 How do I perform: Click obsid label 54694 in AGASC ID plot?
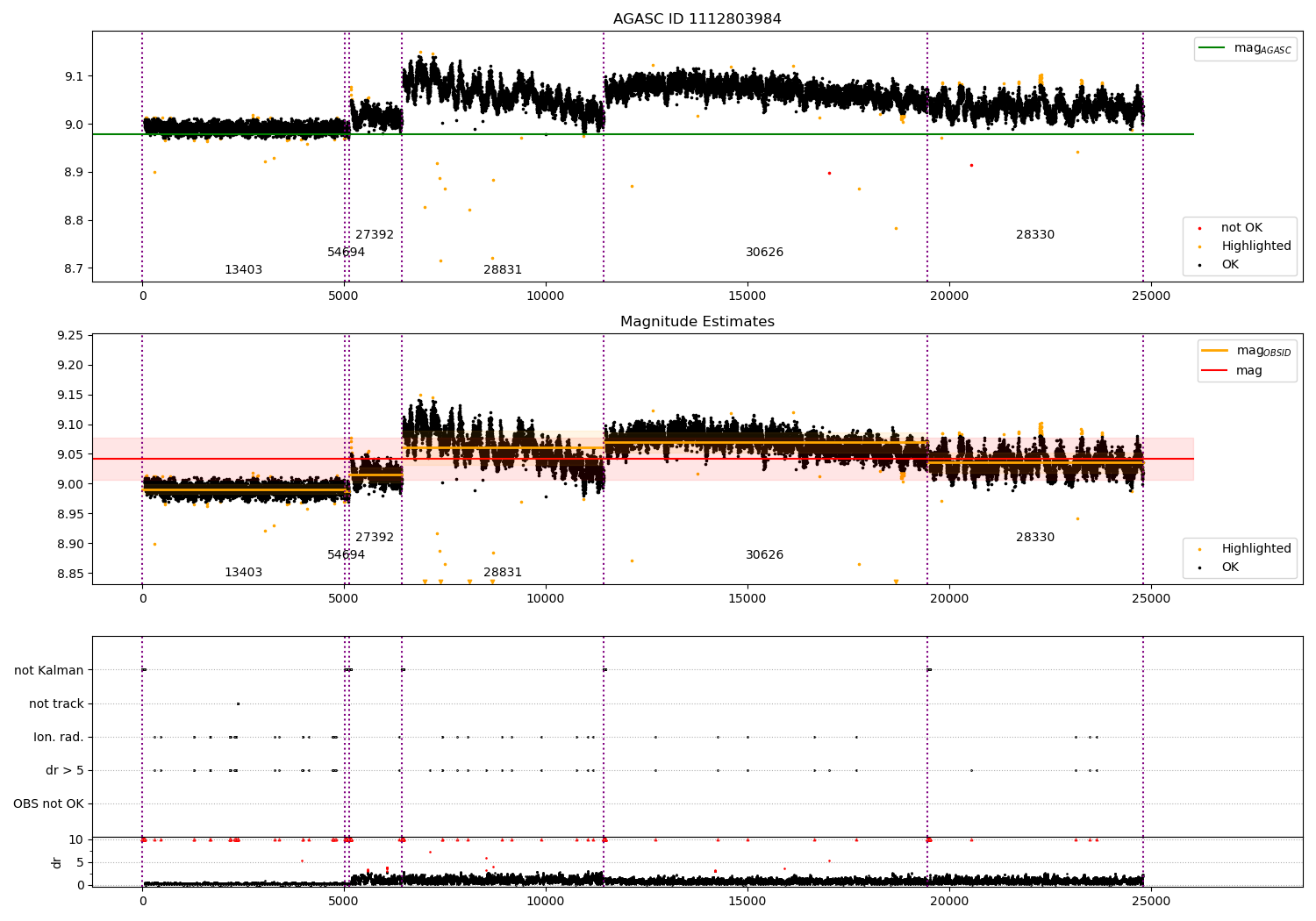pos(346,253)
